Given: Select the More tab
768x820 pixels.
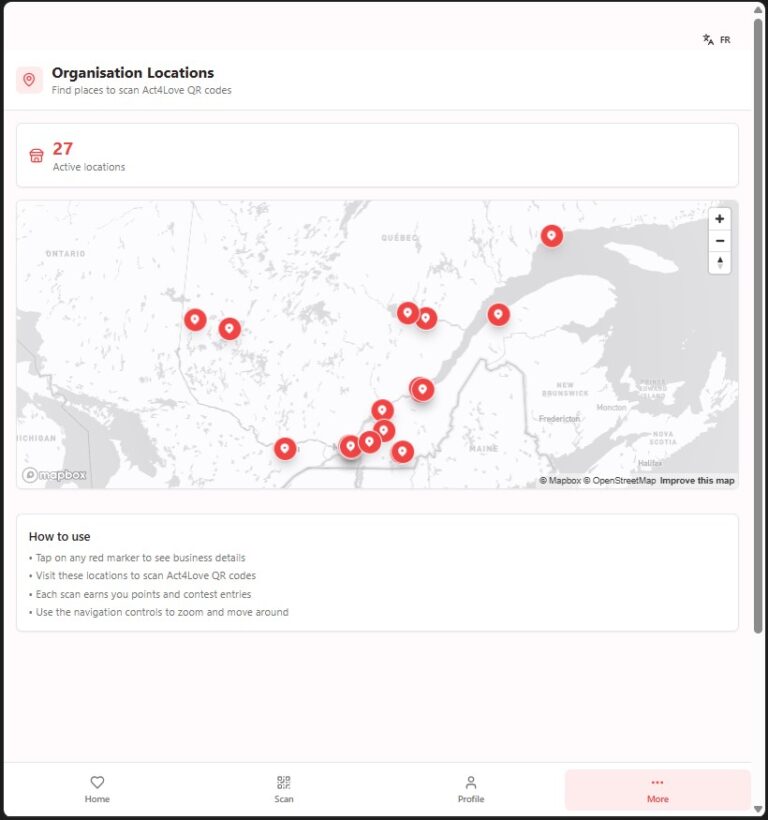Looking at the screenshot, I should tap(657, 789).
